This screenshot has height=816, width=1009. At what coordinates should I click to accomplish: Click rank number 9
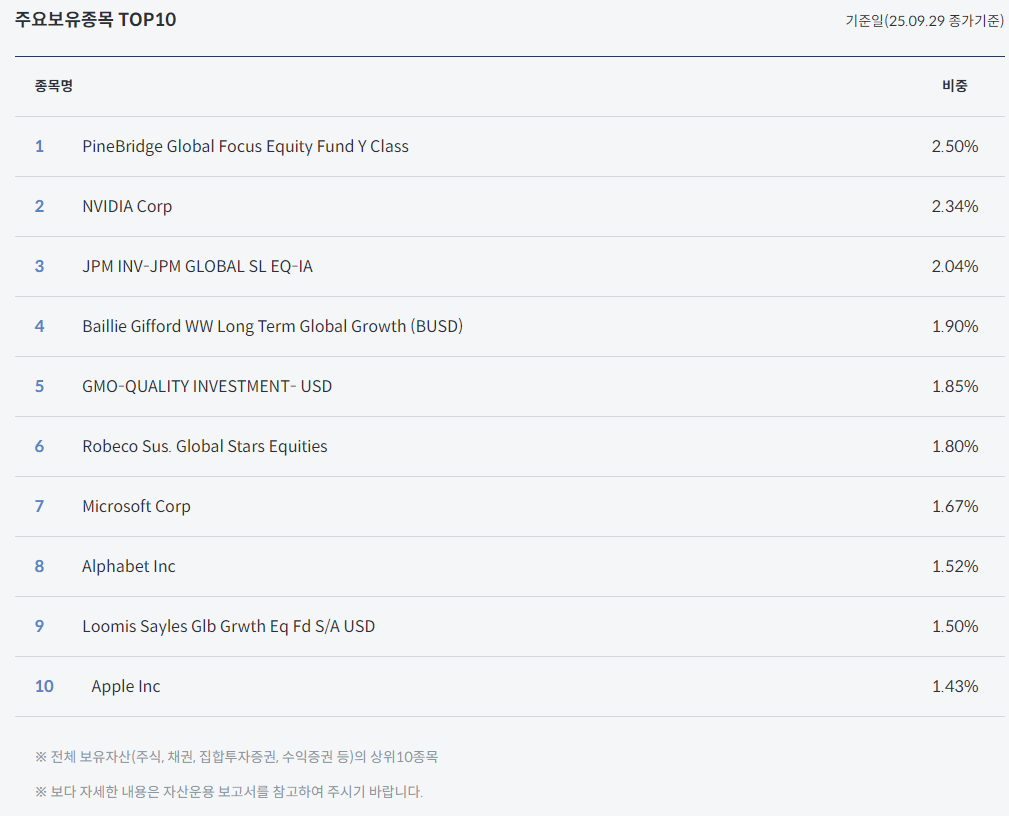[x=39, y=626]
